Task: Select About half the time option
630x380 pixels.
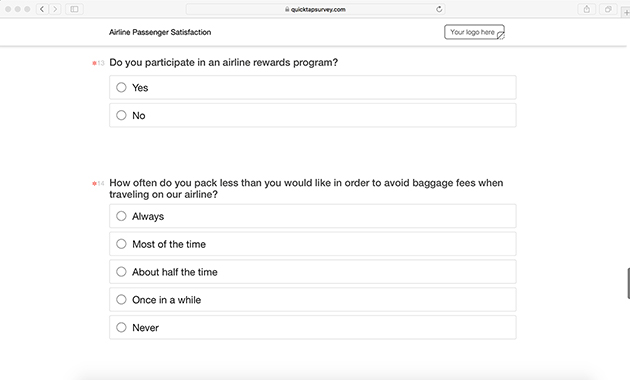Action: 313,272
